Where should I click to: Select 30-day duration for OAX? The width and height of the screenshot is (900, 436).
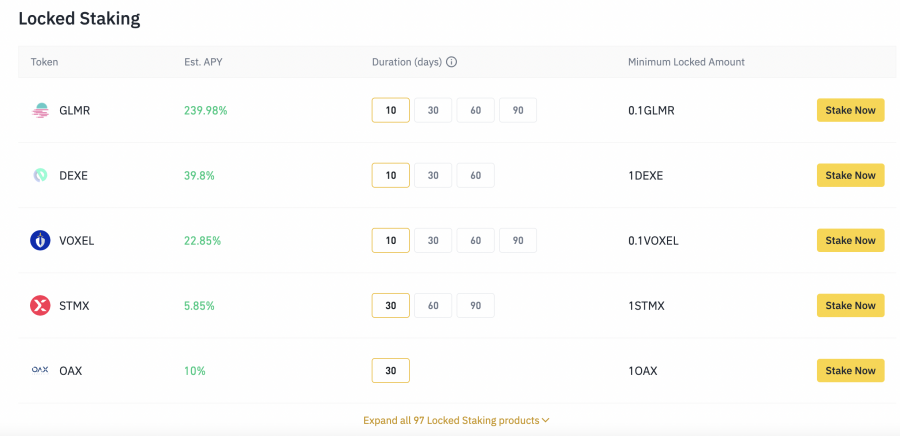point(391,370)
